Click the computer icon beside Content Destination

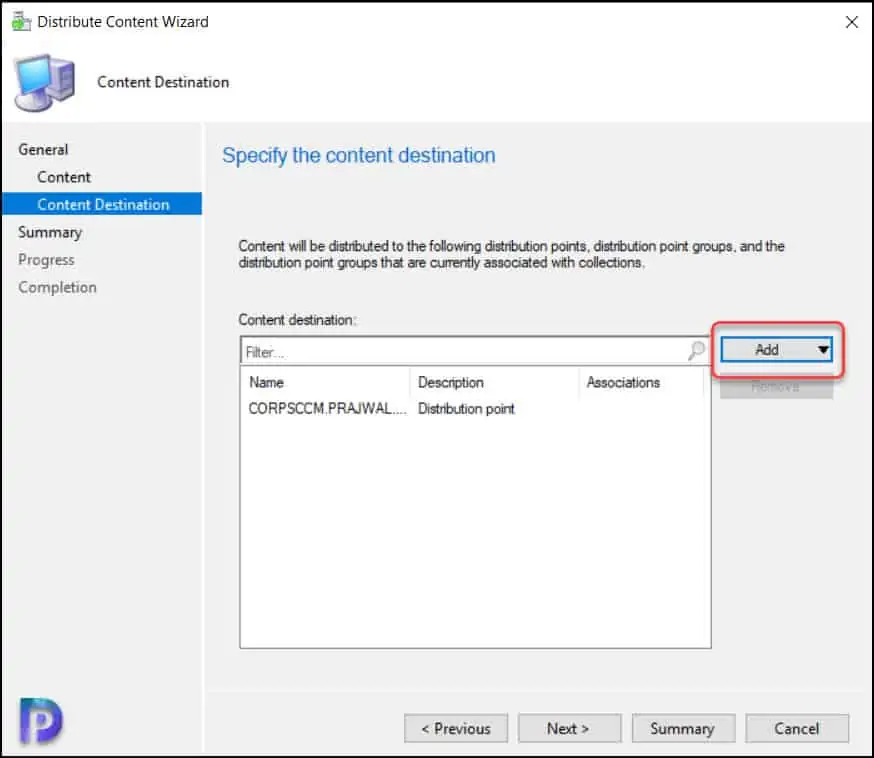click(x=45, y=82)
